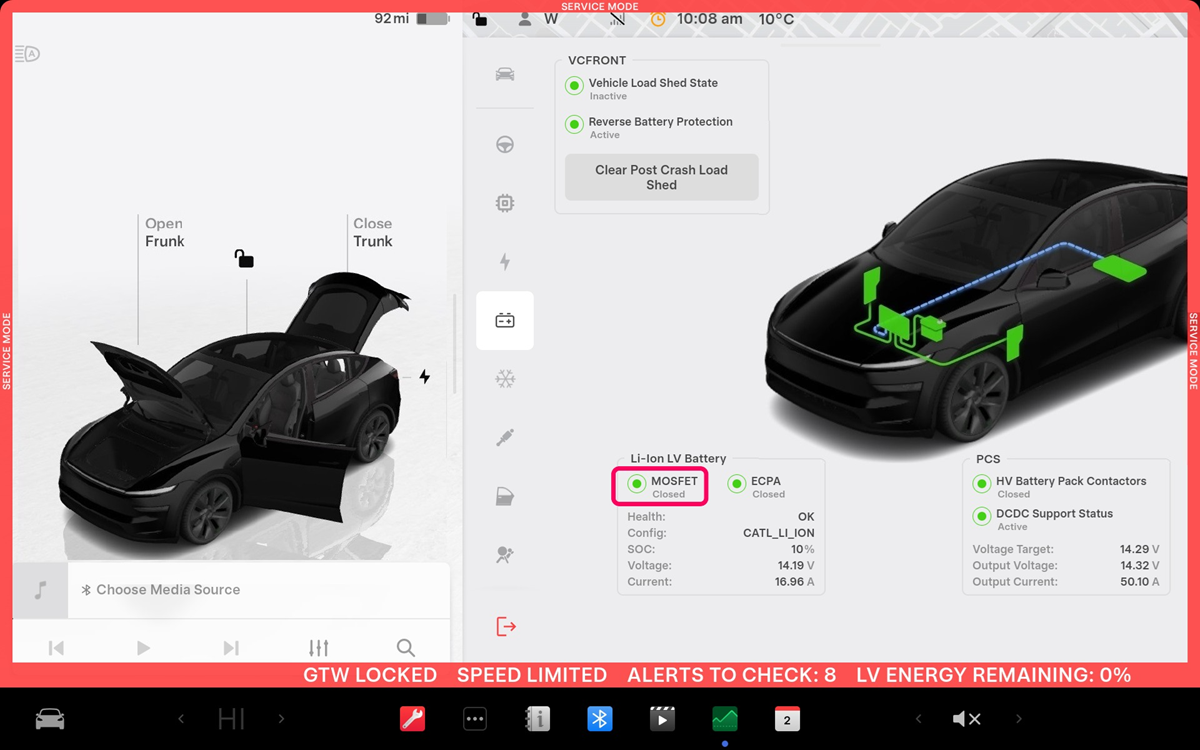
Task: Click the red exit service mode icon
Action: pos(506,627)
